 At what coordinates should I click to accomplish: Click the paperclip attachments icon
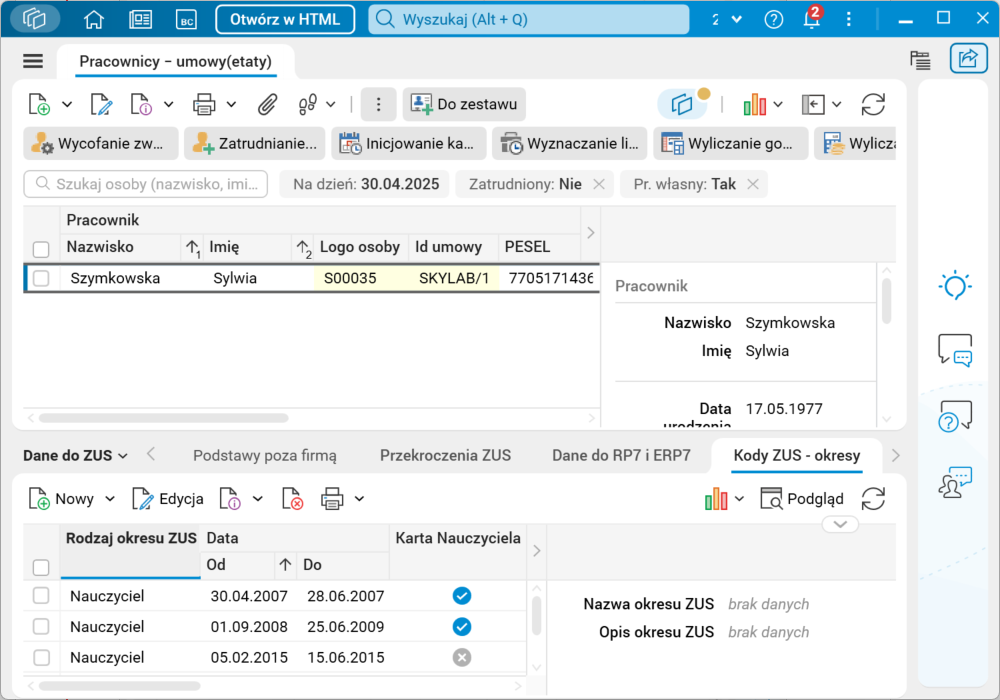(x=267, y=104)
